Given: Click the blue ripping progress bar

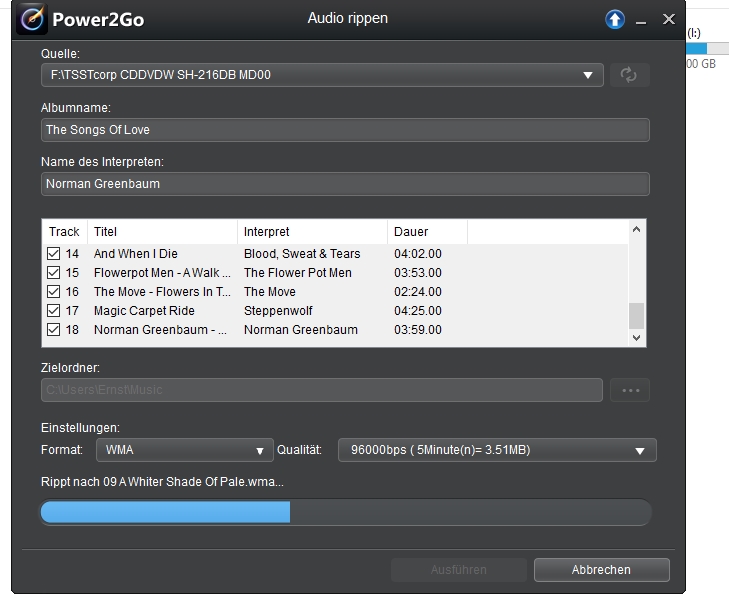Looking at the screenshot, I should pos(346,512).
